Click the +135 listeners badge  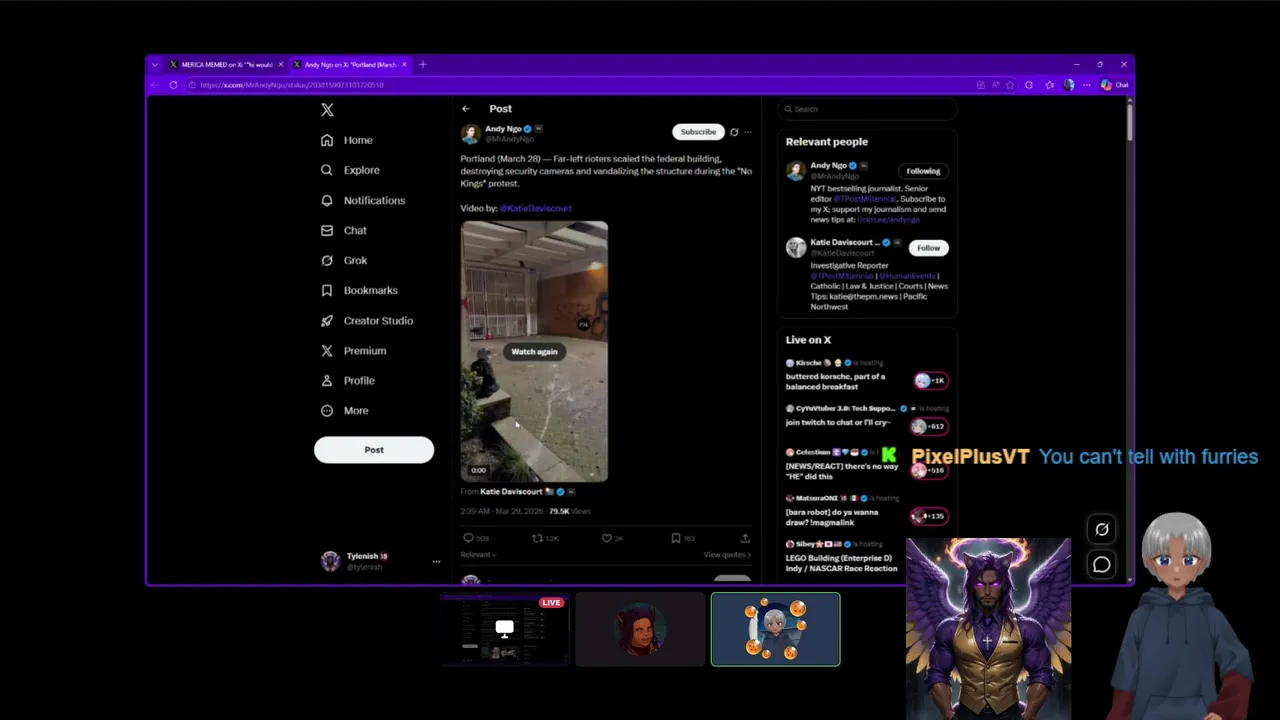(929, 516)
